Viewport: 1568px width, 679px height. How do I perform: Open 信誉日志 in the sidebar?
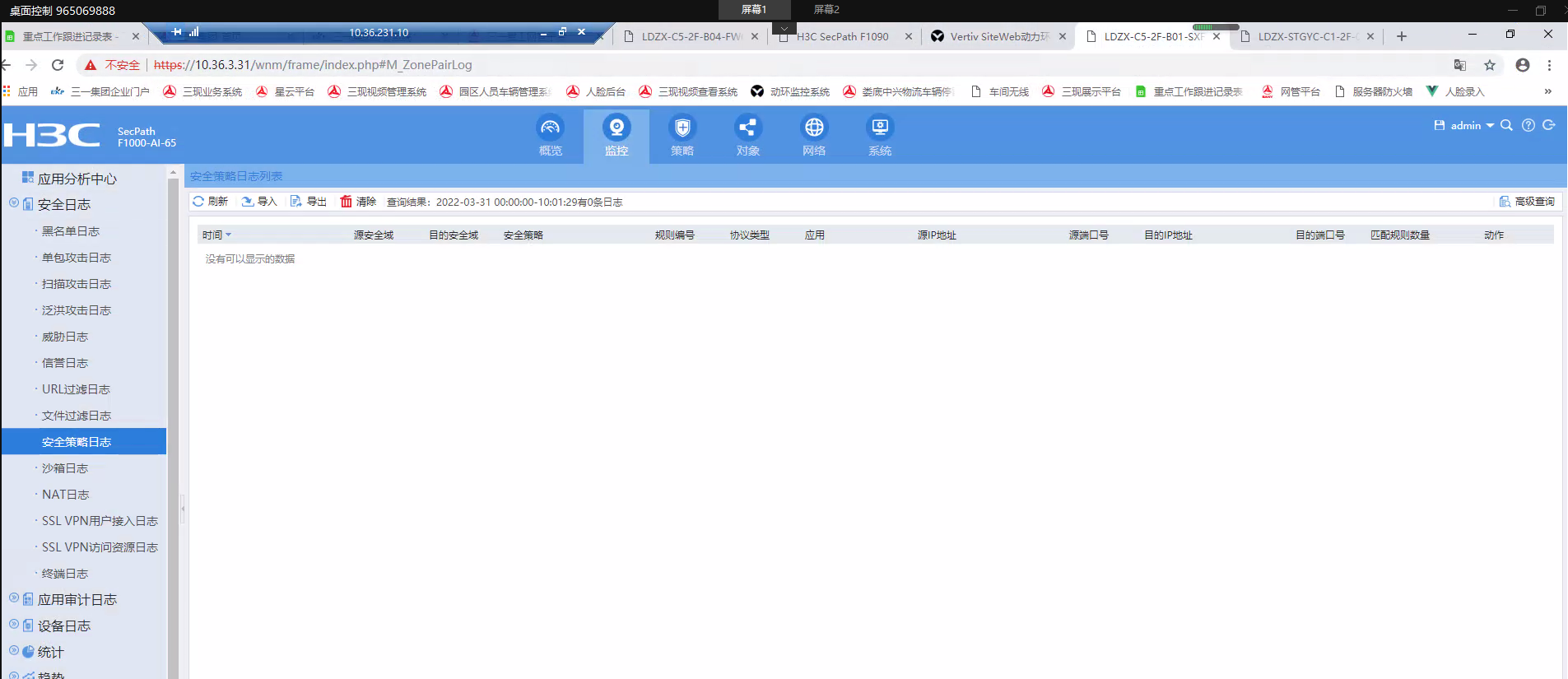tap(65, 363)
